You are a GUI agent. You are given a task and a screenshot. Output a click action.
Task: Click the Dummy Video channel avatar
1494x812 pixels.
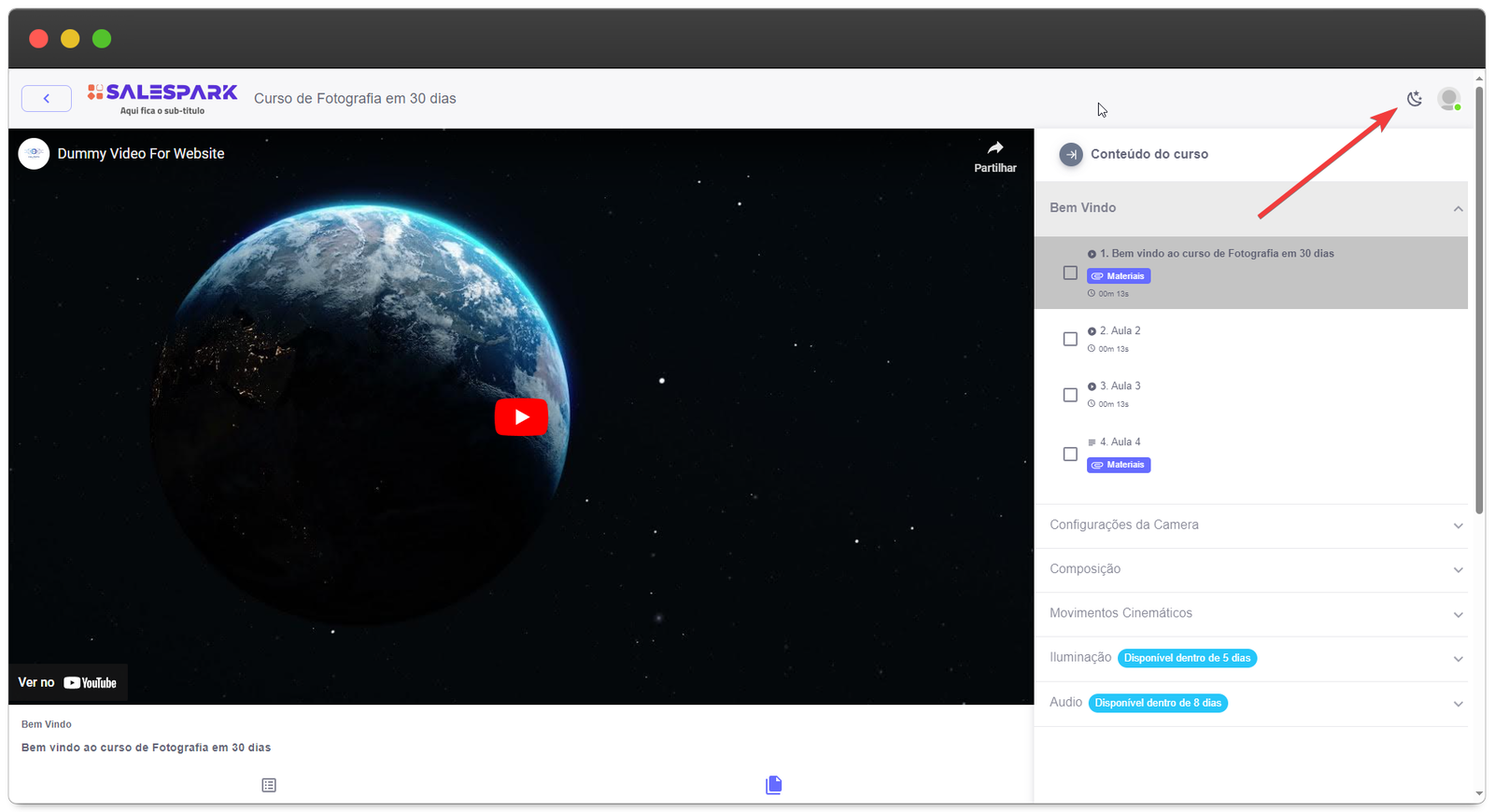pos(35,154)
